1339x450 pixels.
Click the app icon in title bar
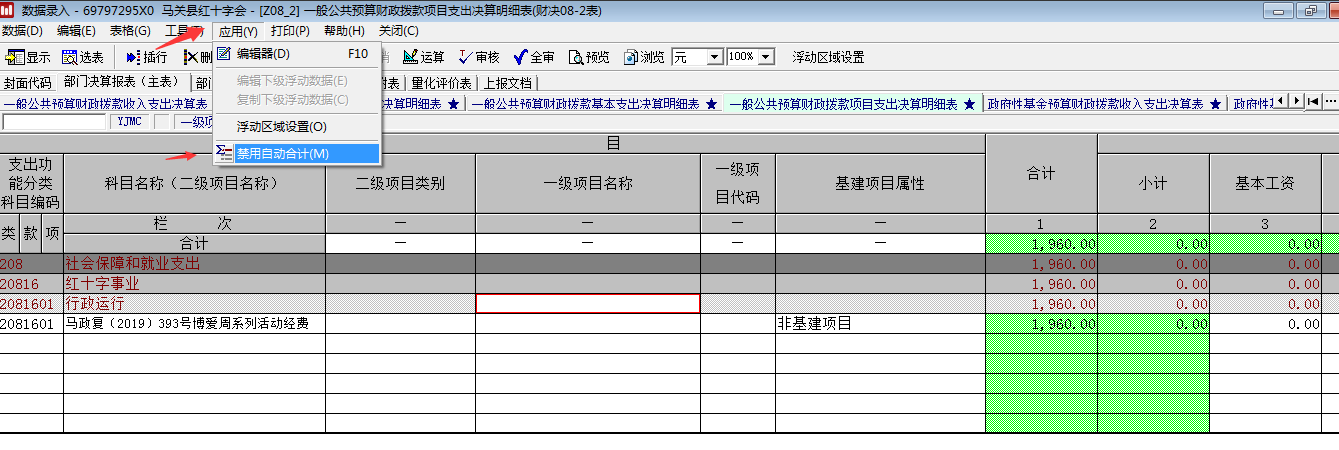[9, 10]
